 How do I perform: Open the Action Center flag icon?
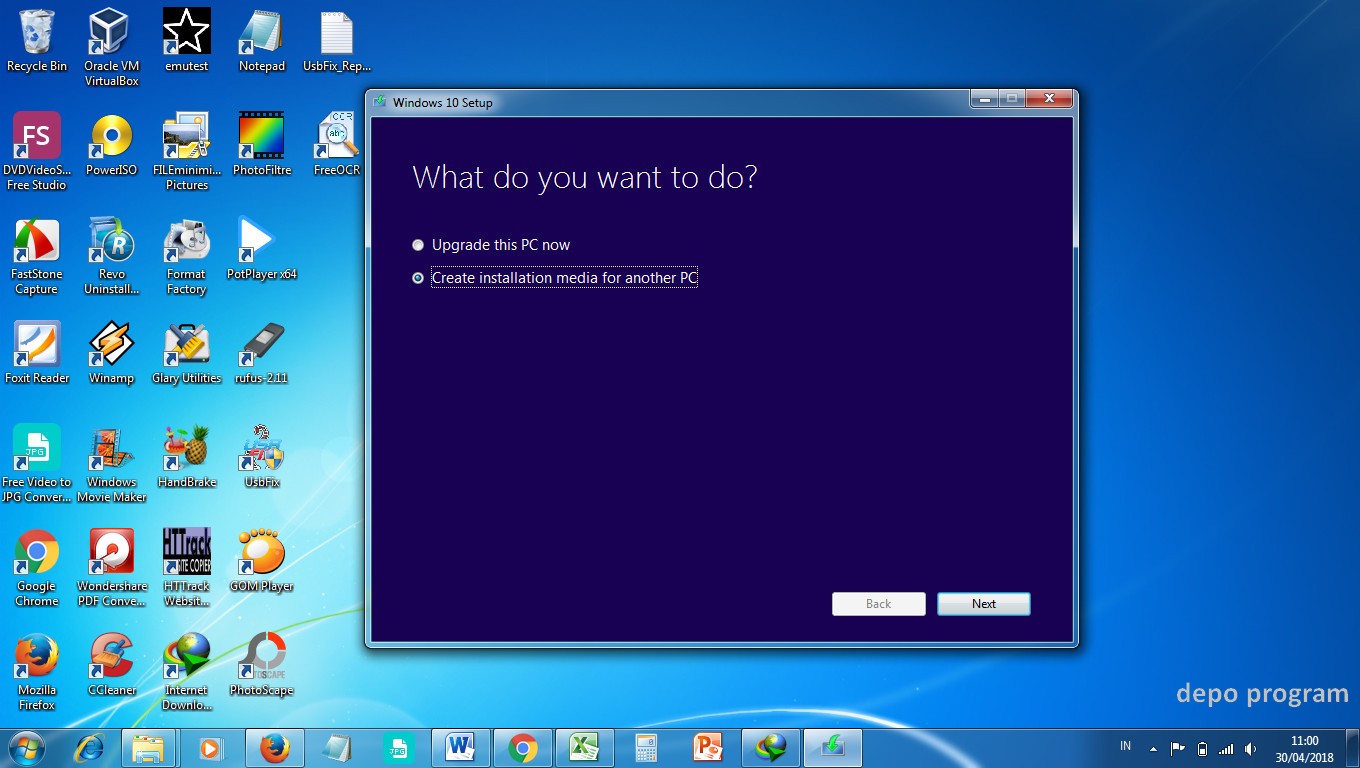point(1177,748)
